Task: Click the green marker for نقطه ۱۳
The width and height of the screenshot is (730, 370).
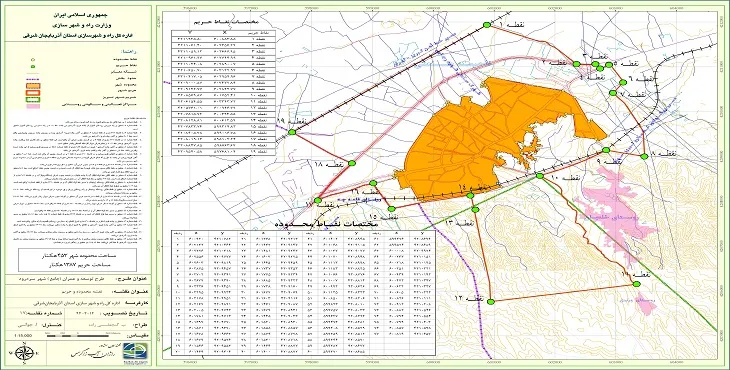Action: pos(475,210)
